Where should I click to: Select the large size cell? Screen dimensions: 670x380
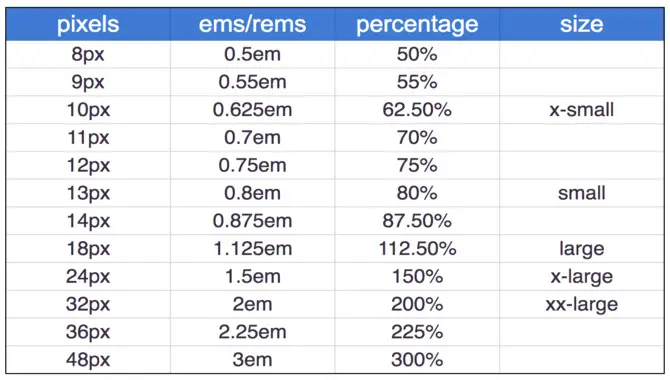[582, 249]
